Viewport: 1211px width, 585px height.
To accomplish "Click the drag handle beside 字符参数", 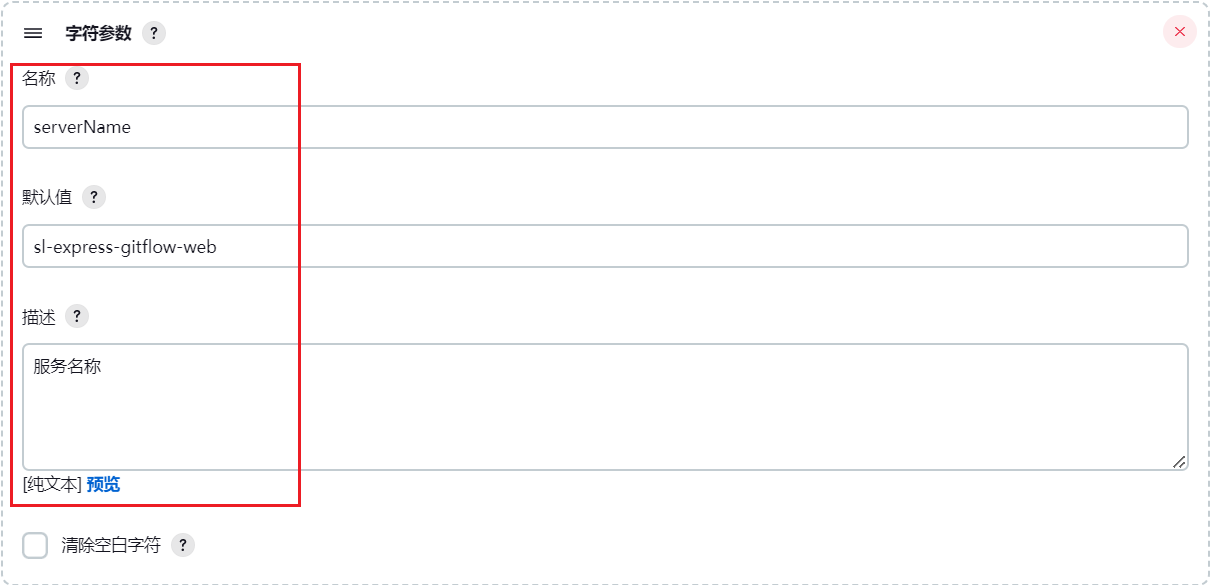I will click(x=33, y=33).
